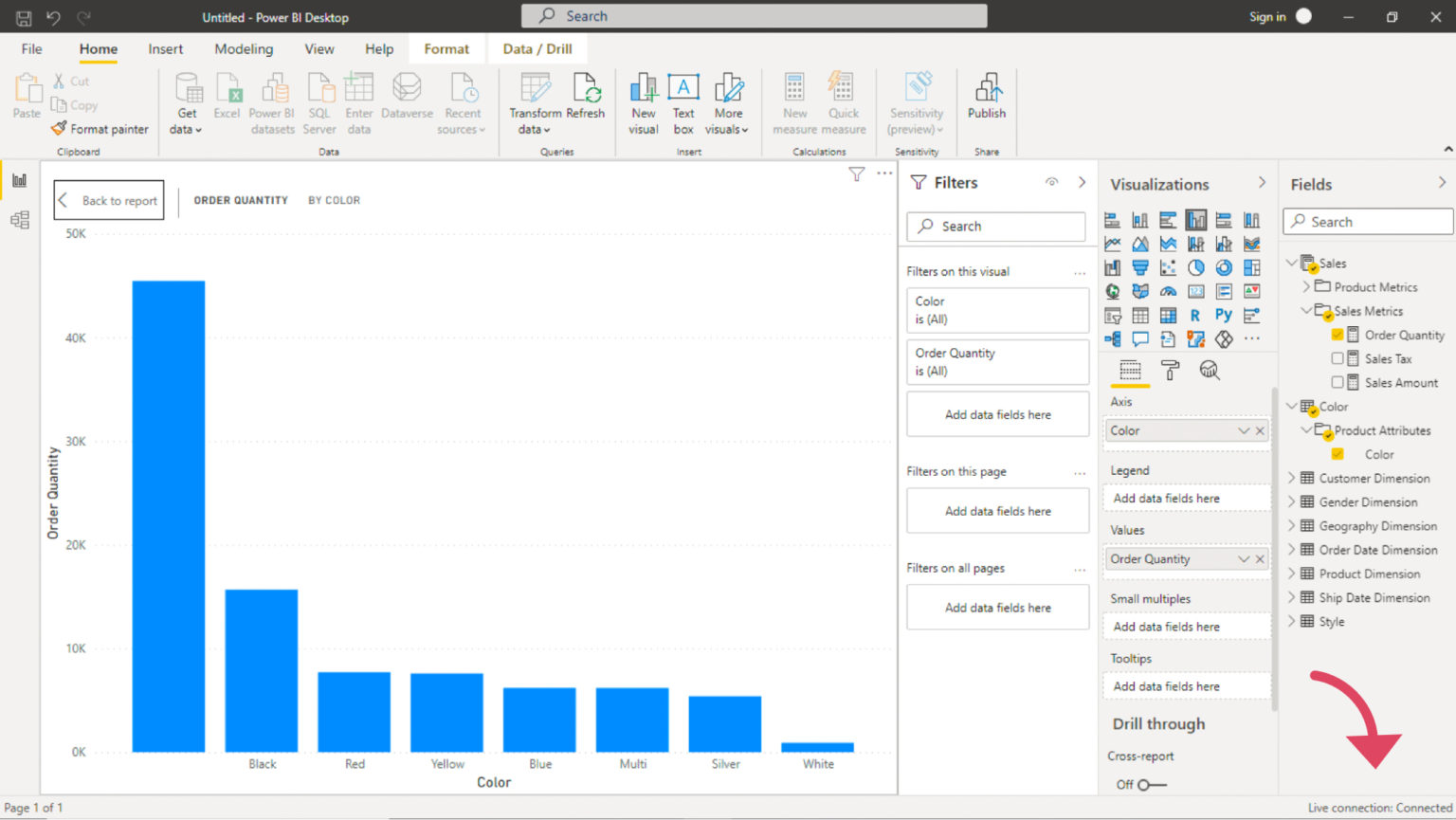
Task: Click the tallest blue bar in chart
Action: tap(169, 517)
